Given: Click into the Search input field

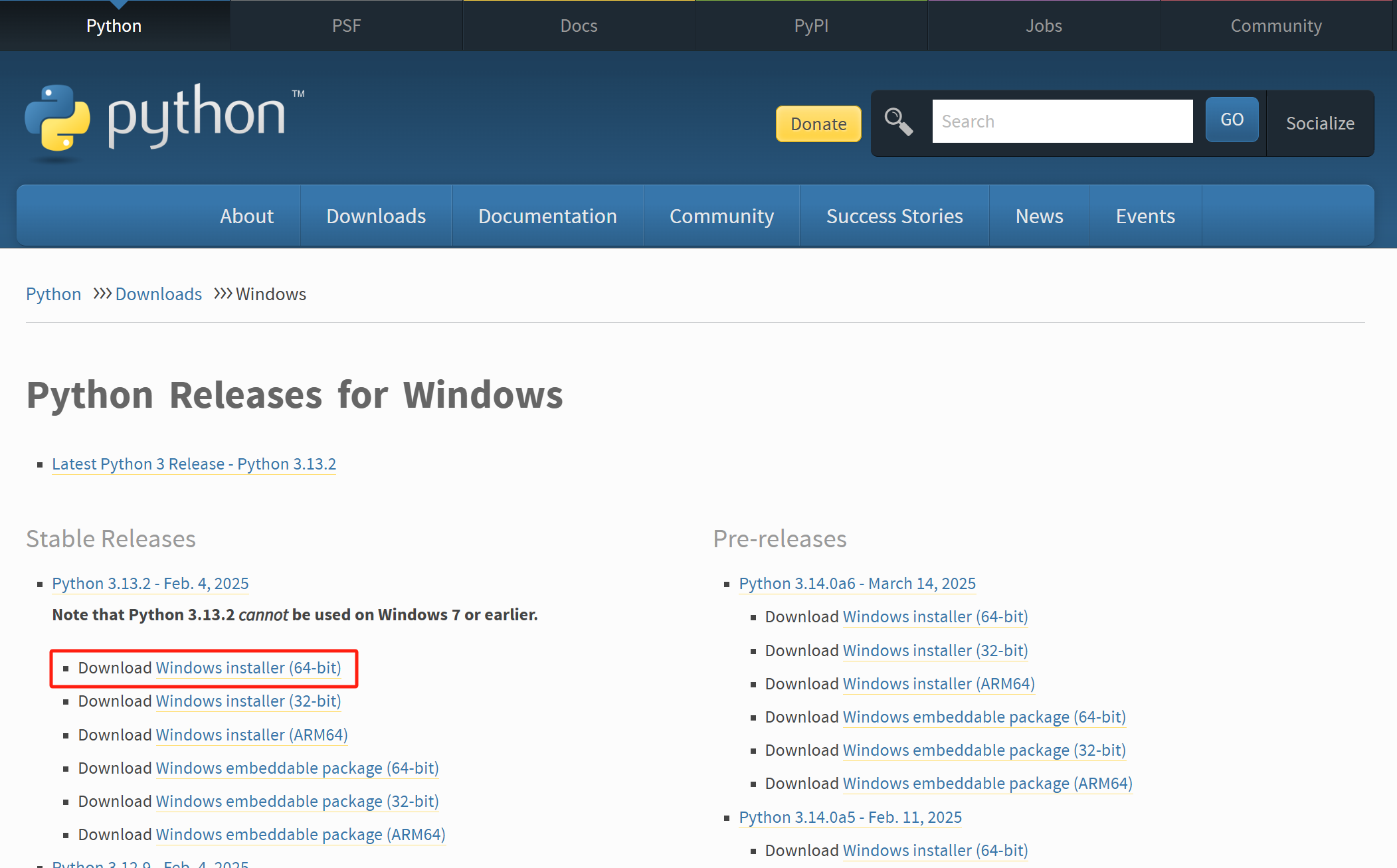Looking at the screenshot, I should [x=1062, y=122].
